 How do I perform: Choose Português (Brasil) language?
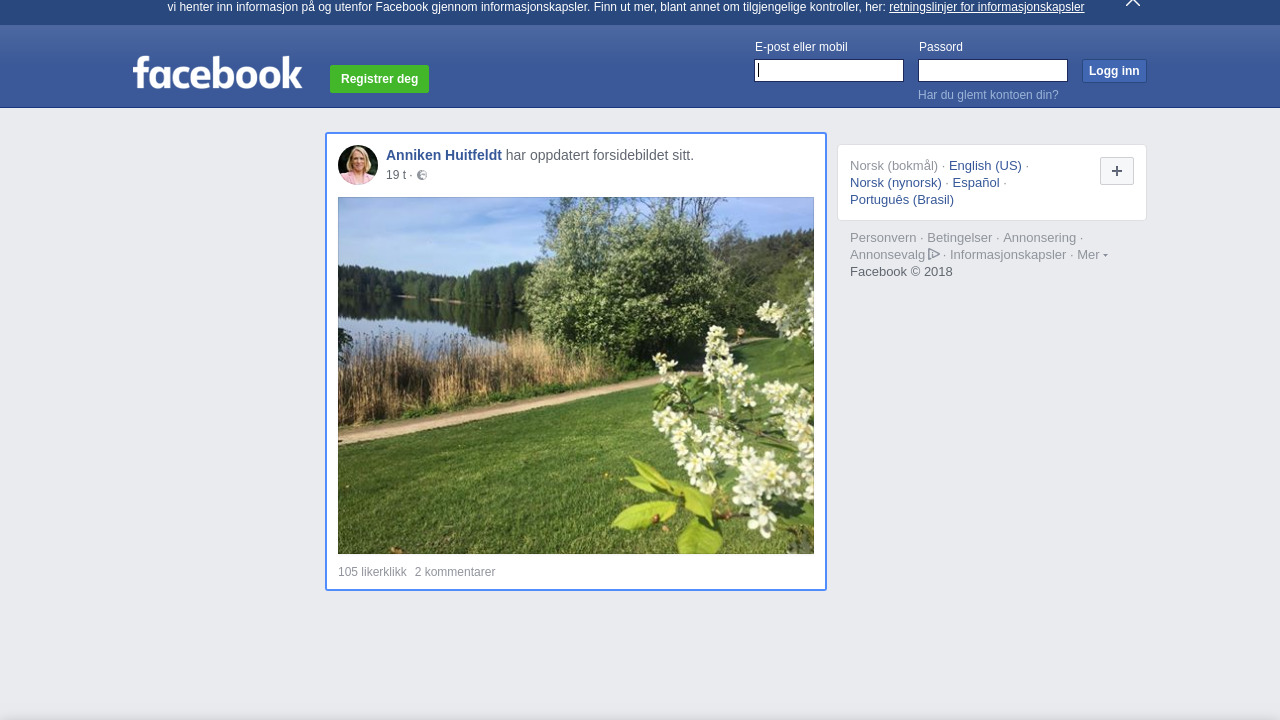tap(901, 200)
